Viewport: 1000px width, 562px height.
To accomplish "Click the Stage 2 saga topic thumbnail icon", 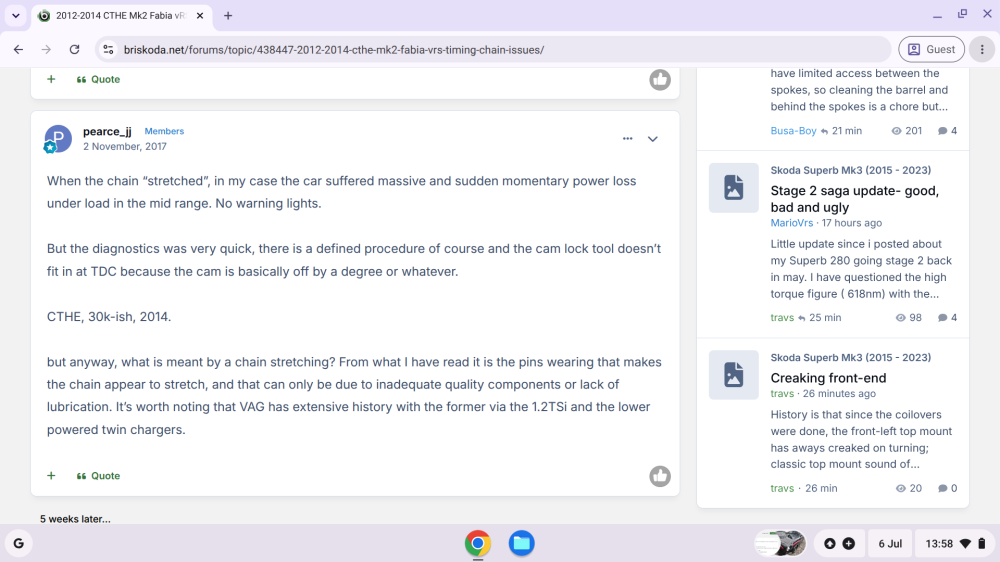I will pos(733,188).
